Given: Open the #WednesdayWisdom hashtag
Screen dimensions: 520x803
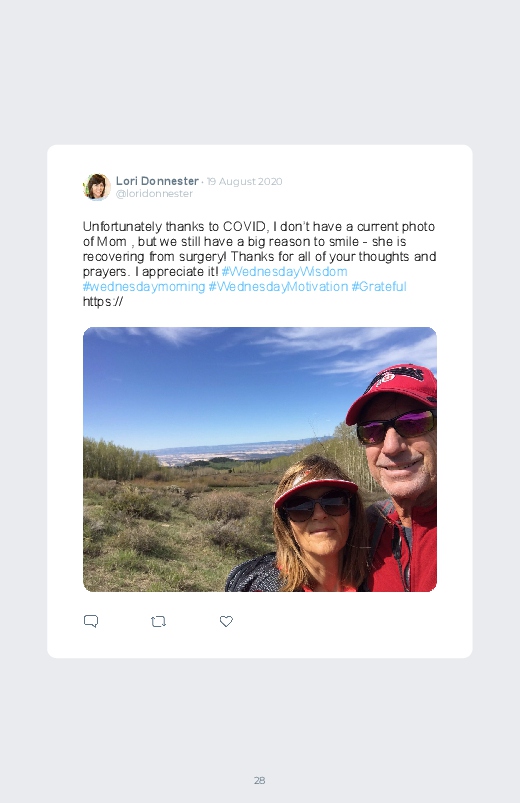Looking at the screenshot, I should 284,271.
